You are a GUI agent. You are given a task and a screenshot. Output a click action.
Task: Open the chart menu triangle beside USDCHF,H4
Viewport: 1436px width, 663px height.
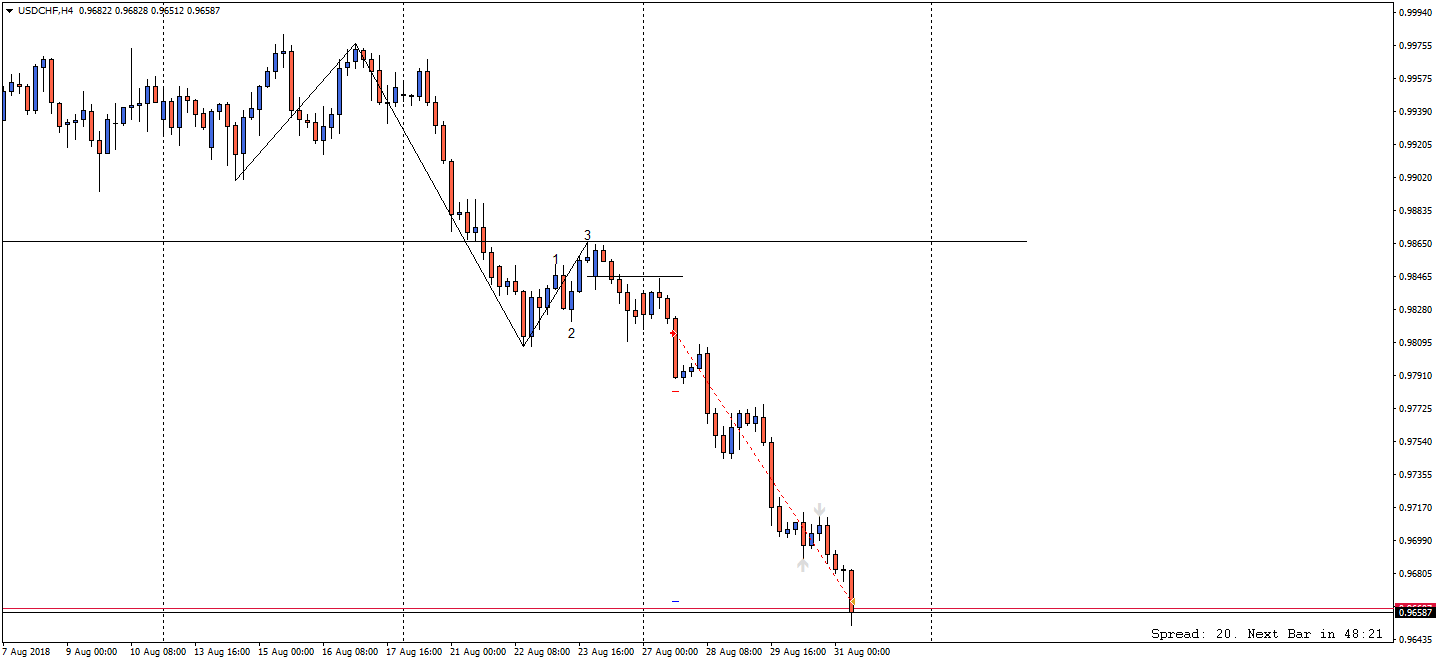coord(10,10)
